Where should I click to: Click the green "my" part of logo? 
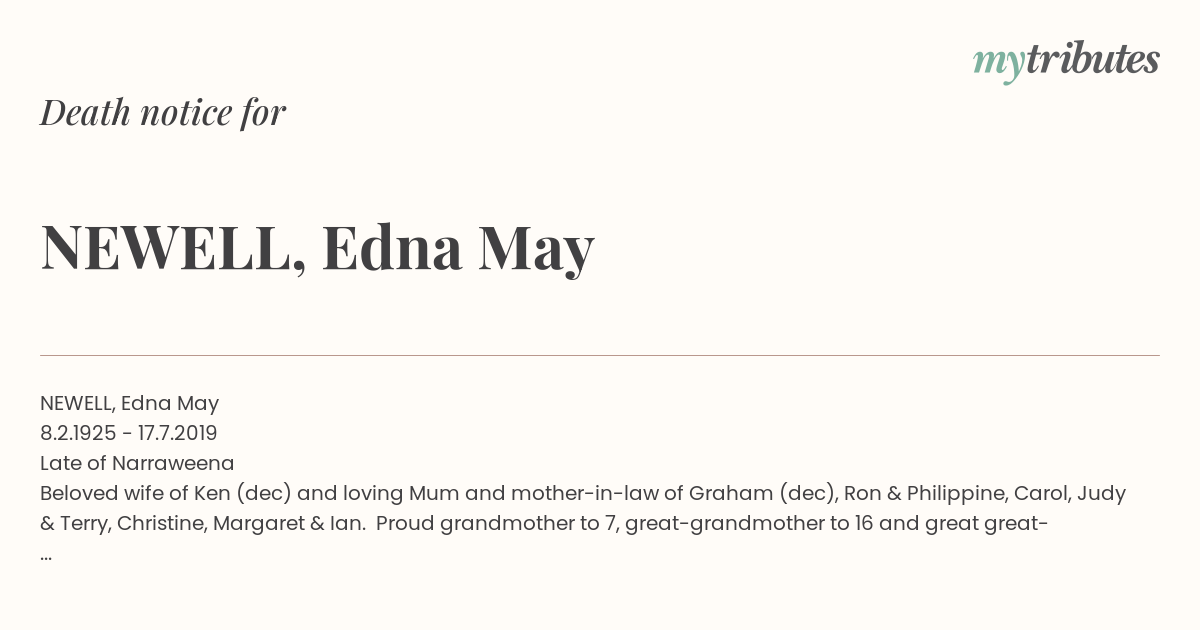click(998, 65)
